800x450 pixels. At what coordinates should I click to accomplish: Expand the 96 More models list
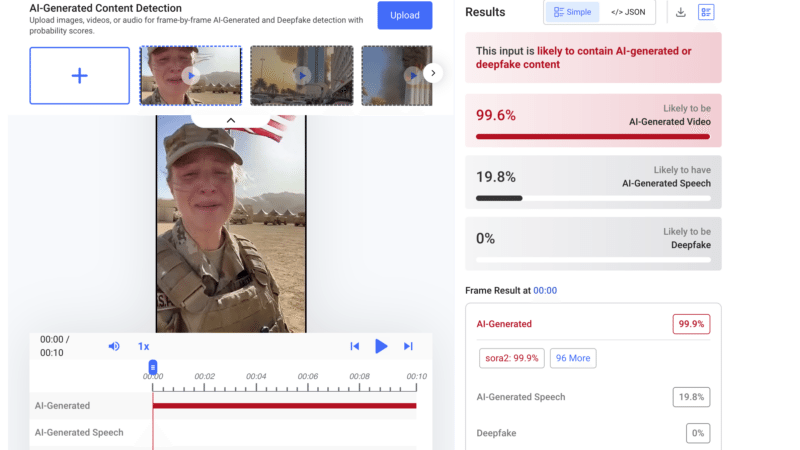(x=573, y=357)
